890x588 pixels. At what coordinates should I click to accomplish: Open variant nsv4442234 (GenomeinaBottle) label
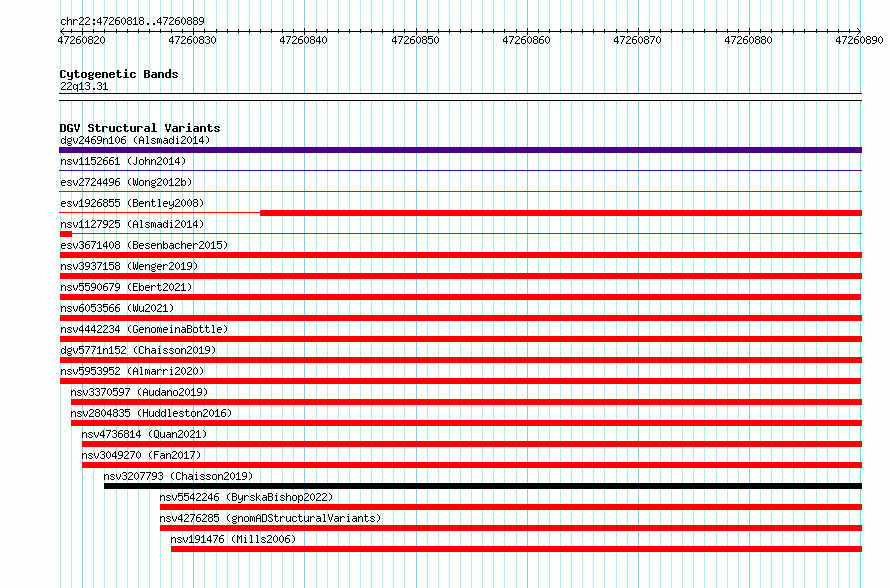point(144,329)
